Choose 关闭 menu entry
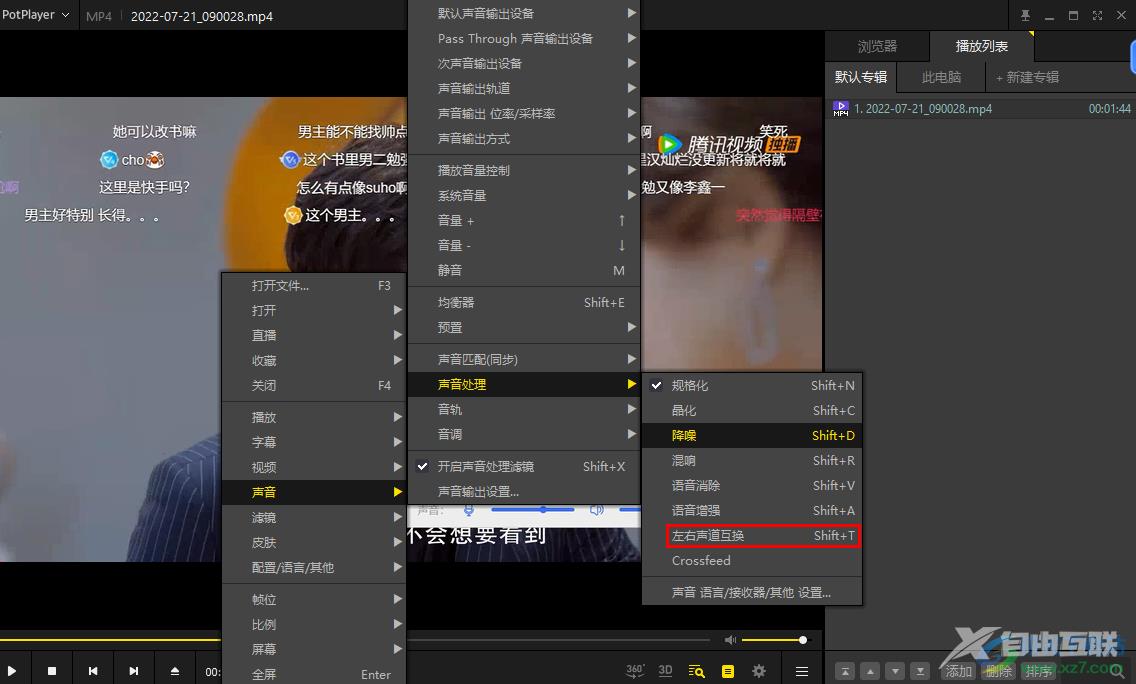The width and height of the screenshot is (1136, 684). click(x=314, y=385)
